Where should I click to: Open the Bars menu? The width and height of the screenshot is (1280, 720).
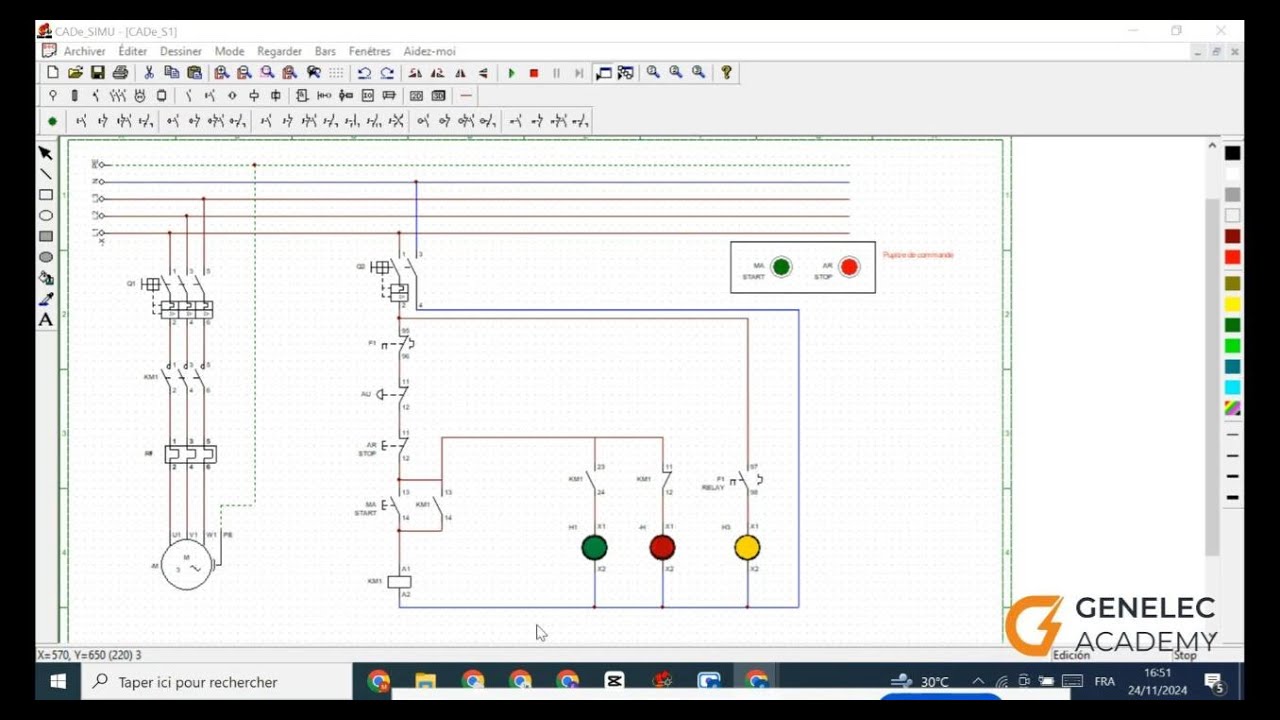(x=325, y=51)
